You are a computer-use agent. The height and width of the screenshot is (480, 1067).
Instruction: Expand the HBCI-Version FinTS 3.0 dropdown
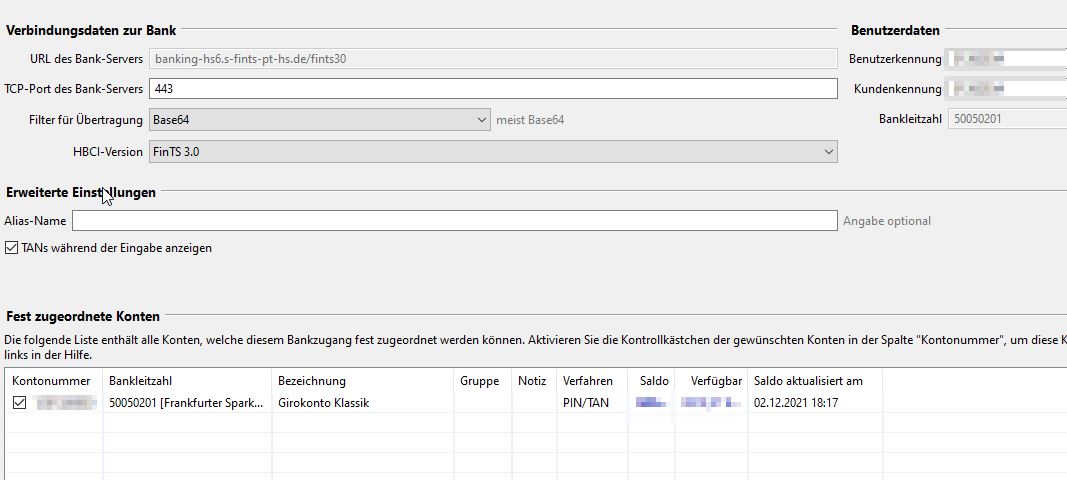(x=492, y=151)
